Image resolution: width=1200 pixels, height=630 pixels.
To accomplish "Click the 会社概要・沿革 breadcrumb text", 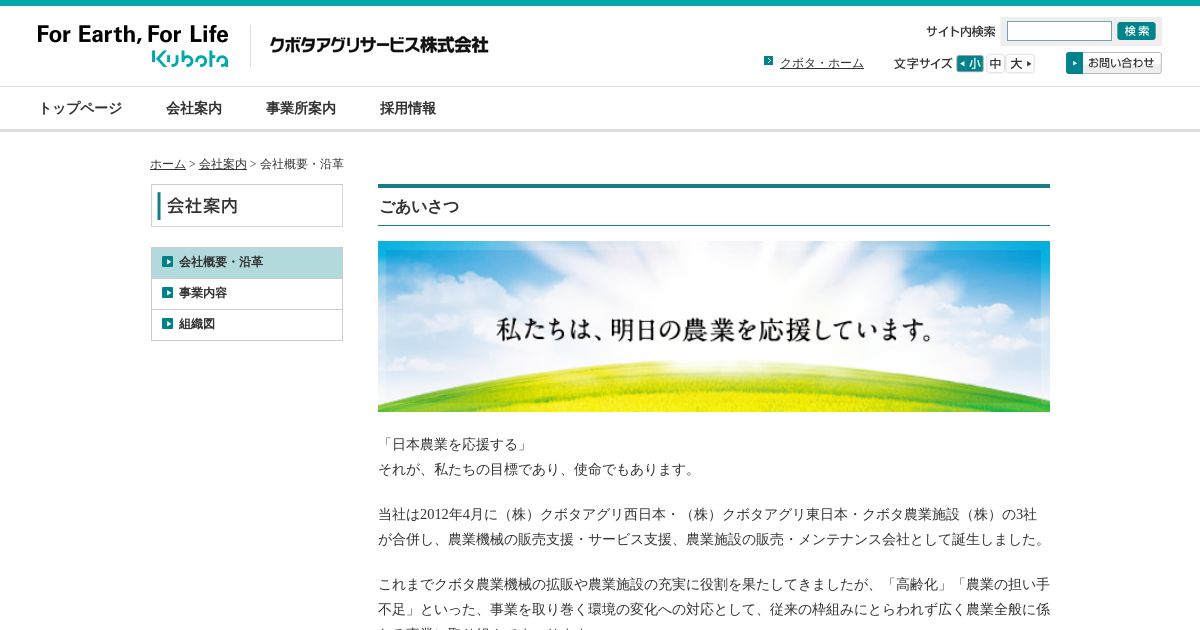I will [302, 164].
